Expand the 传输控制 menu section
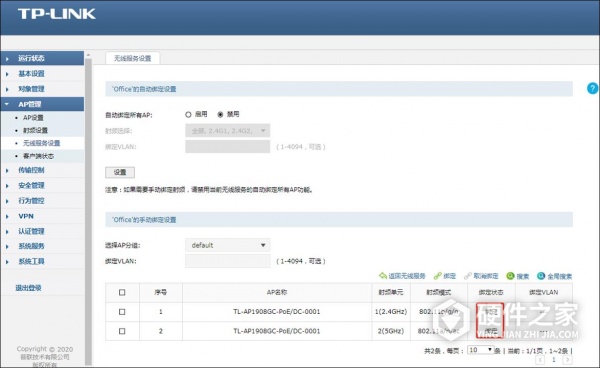Screen dimensions: 600x368 coord(42,170)
